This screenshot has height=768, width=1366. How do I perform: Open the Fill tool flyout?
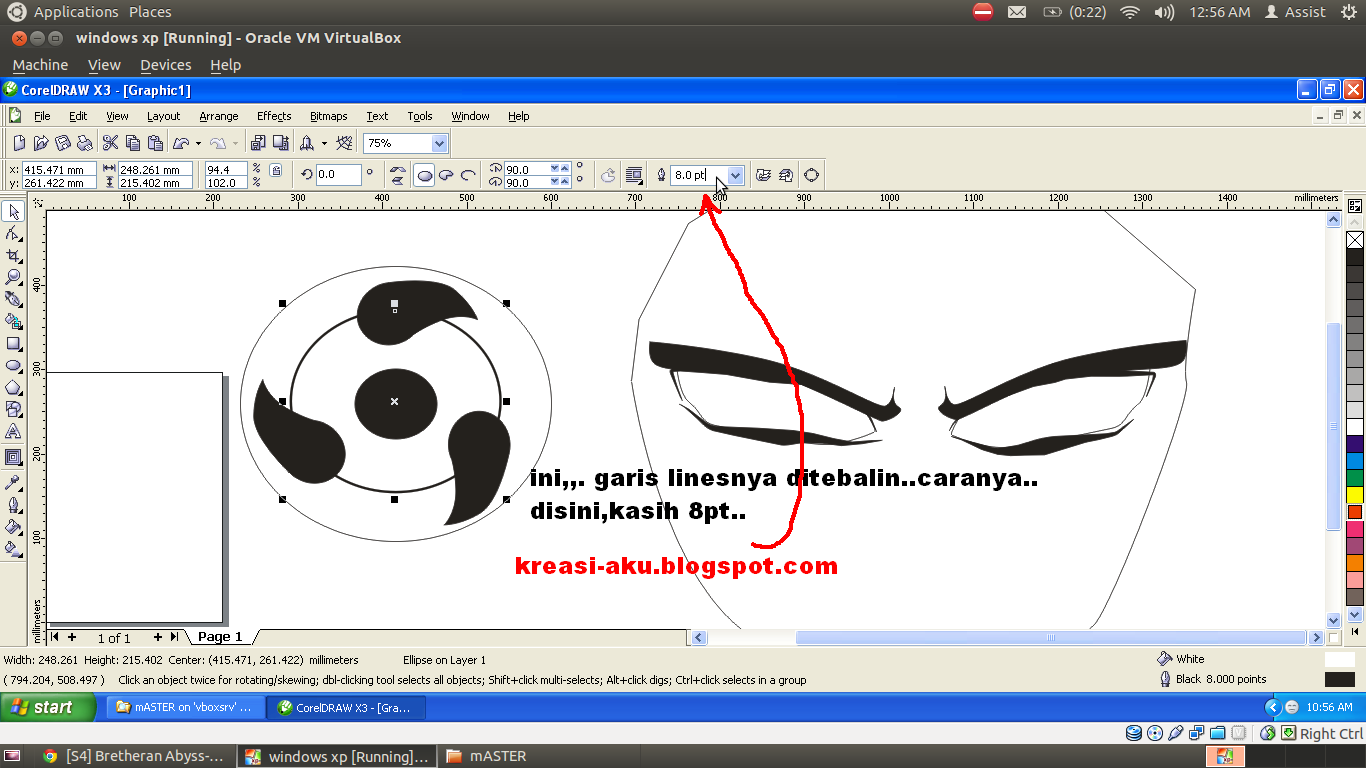pyautogui.click(x=13, y=526)
